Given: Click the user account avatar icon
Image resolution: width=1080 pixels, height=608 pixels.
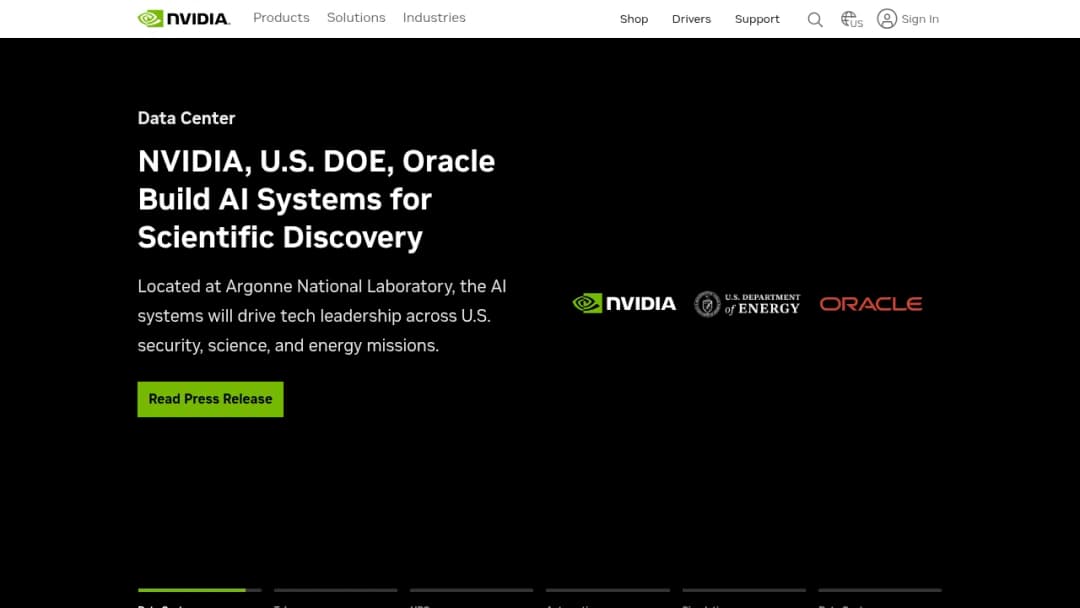Looking at the screenshot, I should pos(886,19).
